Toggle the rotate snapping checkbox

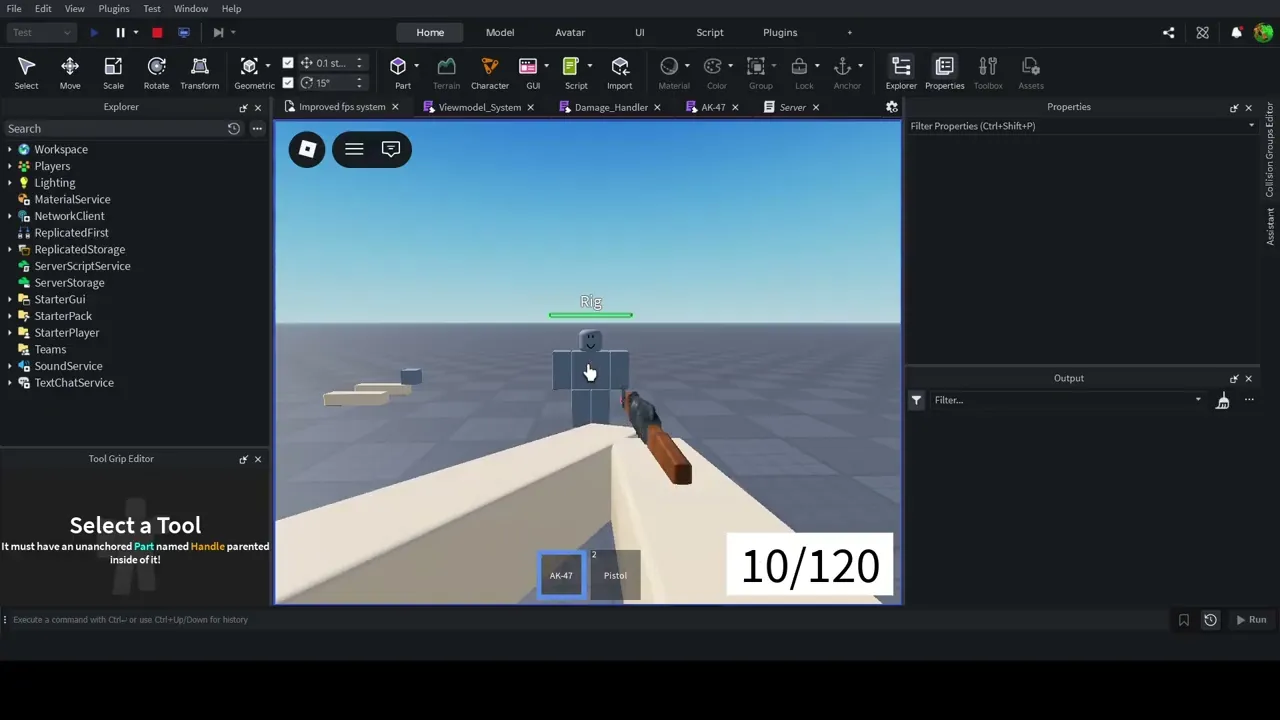click(288, 82)
